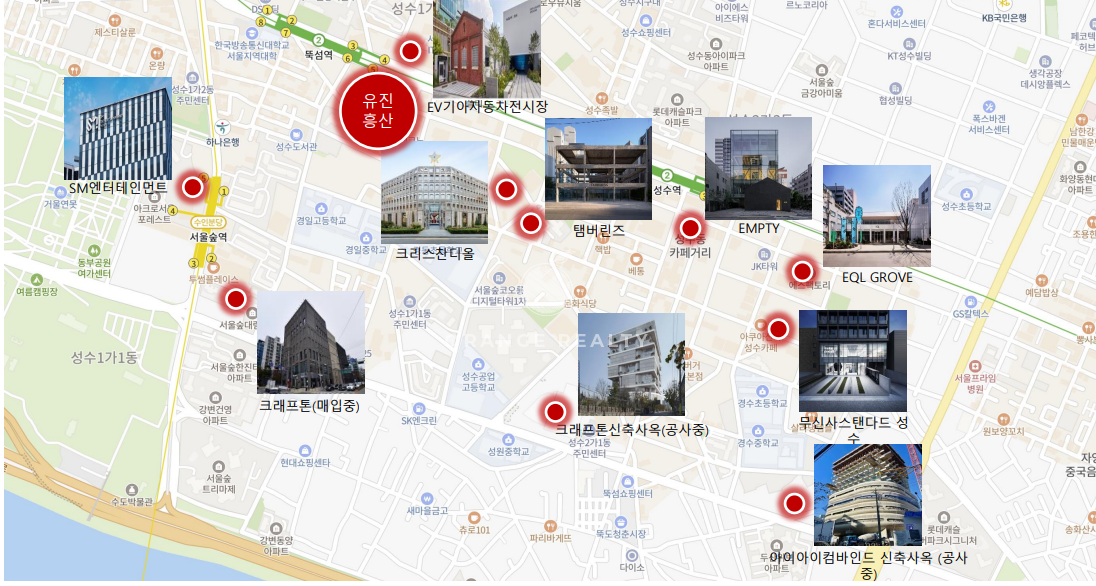This screenshot has width=1096, height=586.
Task: Click the 현대쇼핑센터 icon
Action: 305,451
